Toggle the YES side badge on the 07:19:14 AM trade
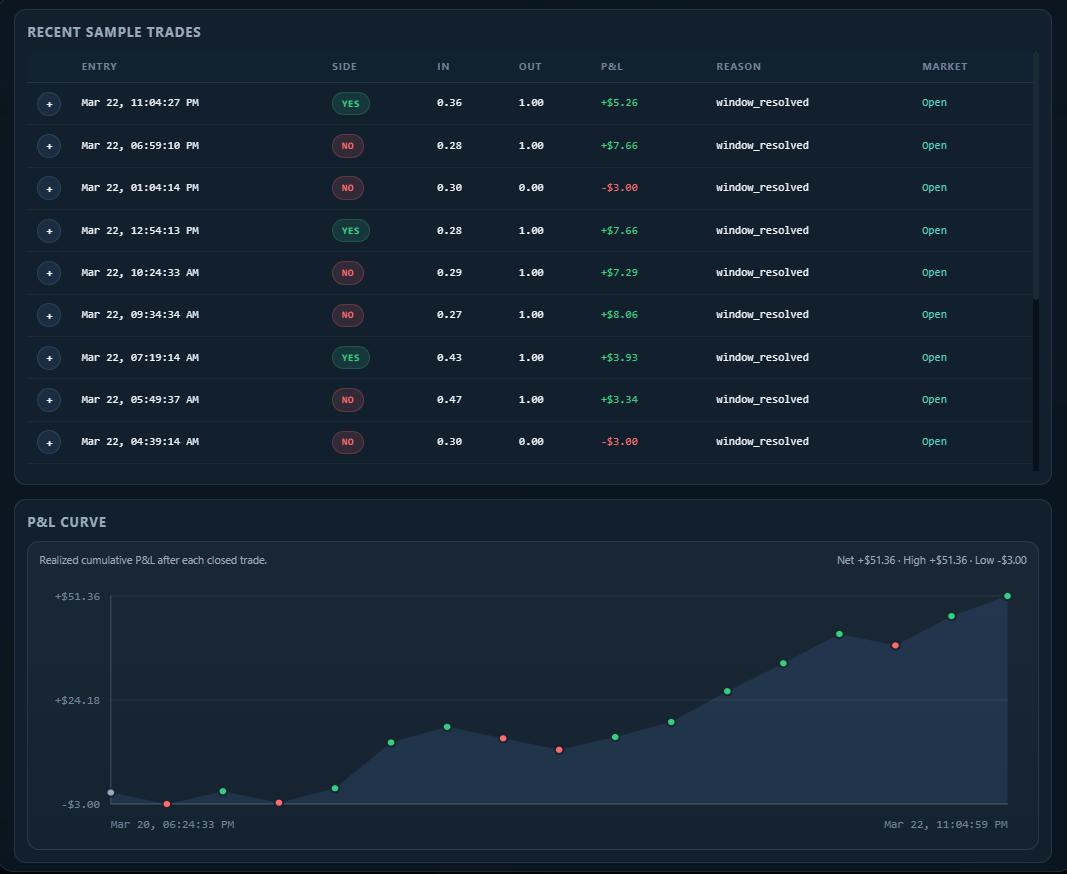 point(350,357)
